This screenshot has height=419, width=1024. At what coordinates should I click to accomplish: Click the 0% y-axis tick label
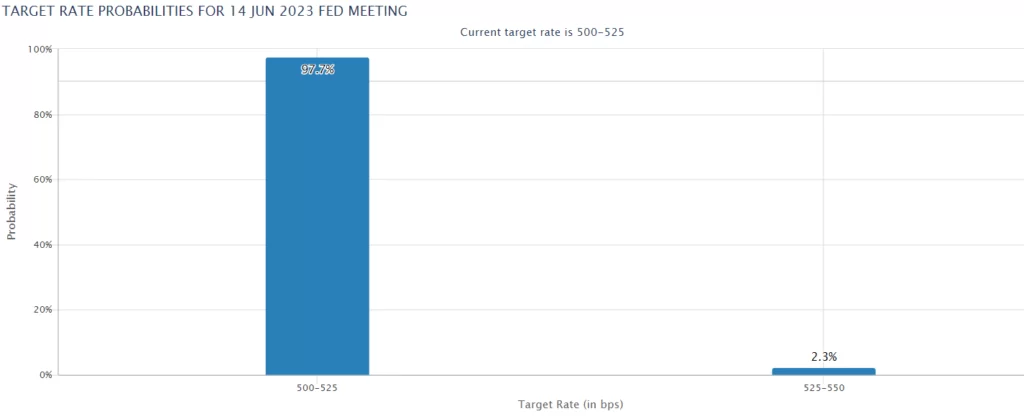pyautogui.click(x=45, y=375)
